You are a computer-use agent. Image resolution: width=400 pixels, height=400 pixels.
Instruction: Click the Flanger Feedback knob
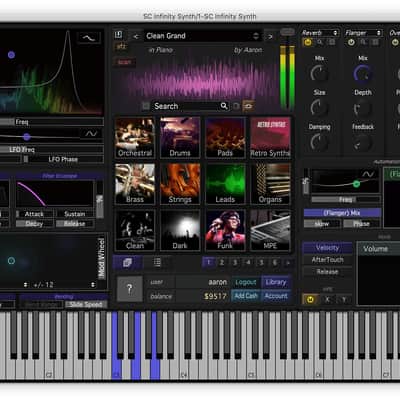coord(363,142)
